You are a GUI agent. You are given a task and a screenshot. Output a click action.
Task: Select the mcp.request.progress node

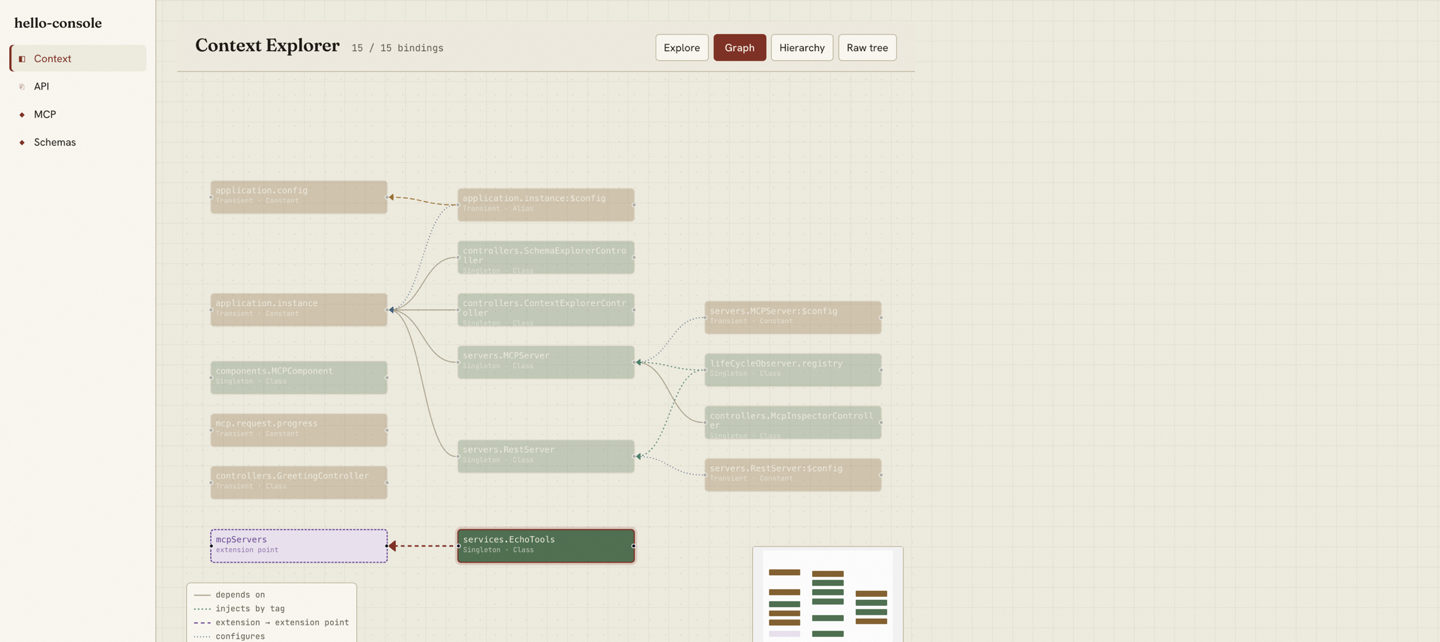[299, 430]
